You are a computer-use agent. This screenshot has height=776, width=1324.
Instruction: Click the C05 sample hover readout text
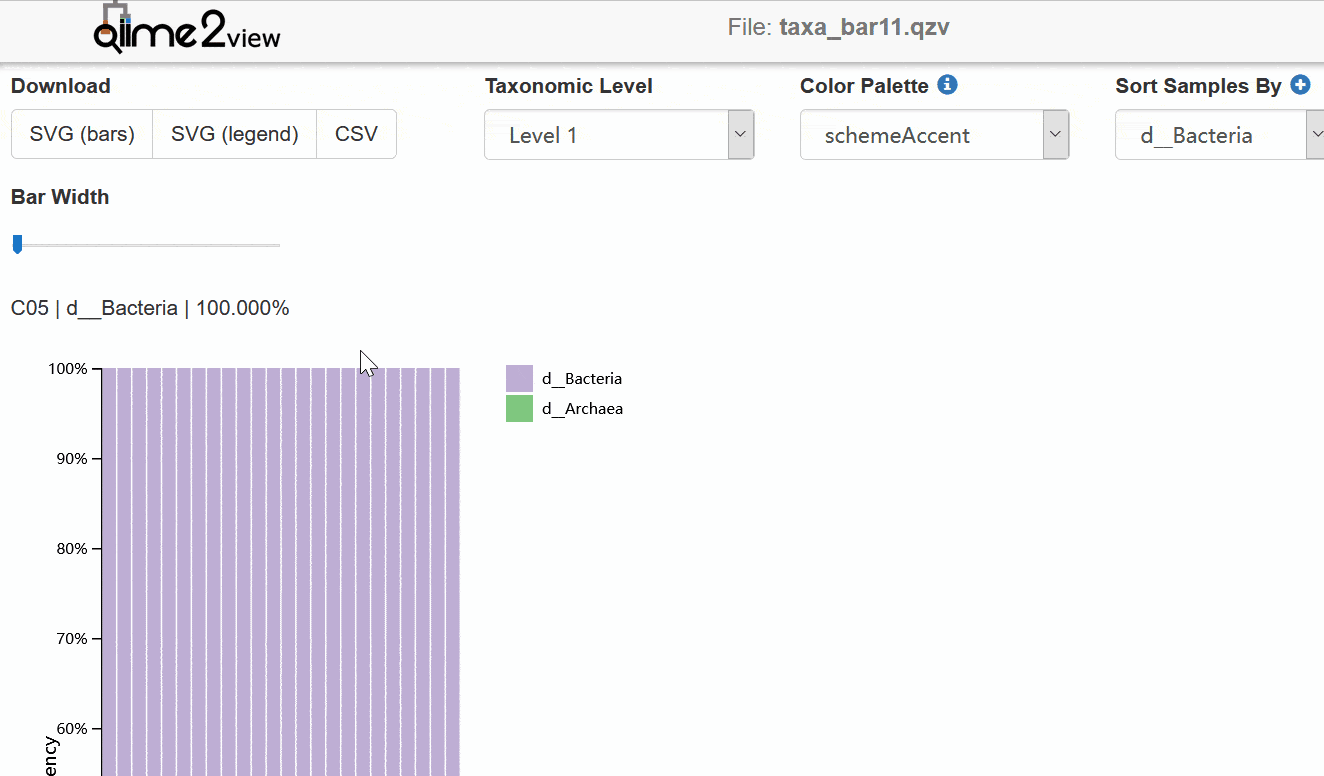click(150, 308)
